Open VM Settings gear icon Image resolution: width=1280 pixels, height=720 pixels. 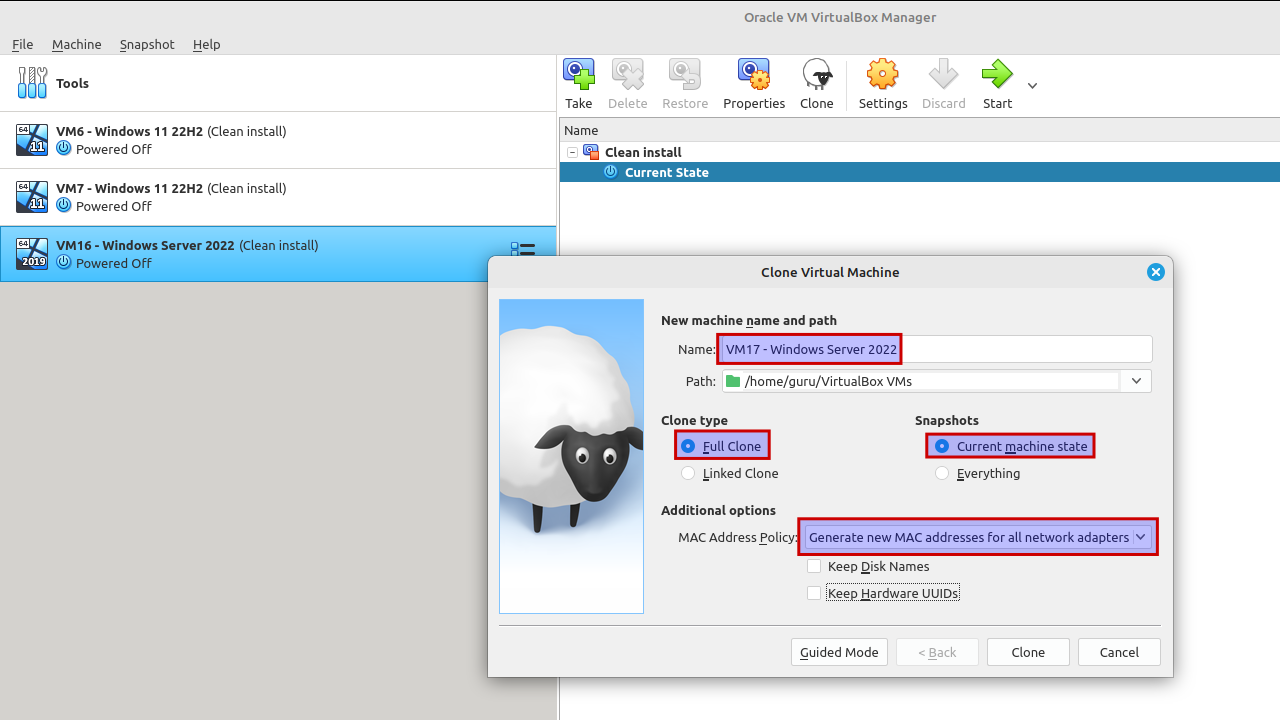click(x=883, y=74)
